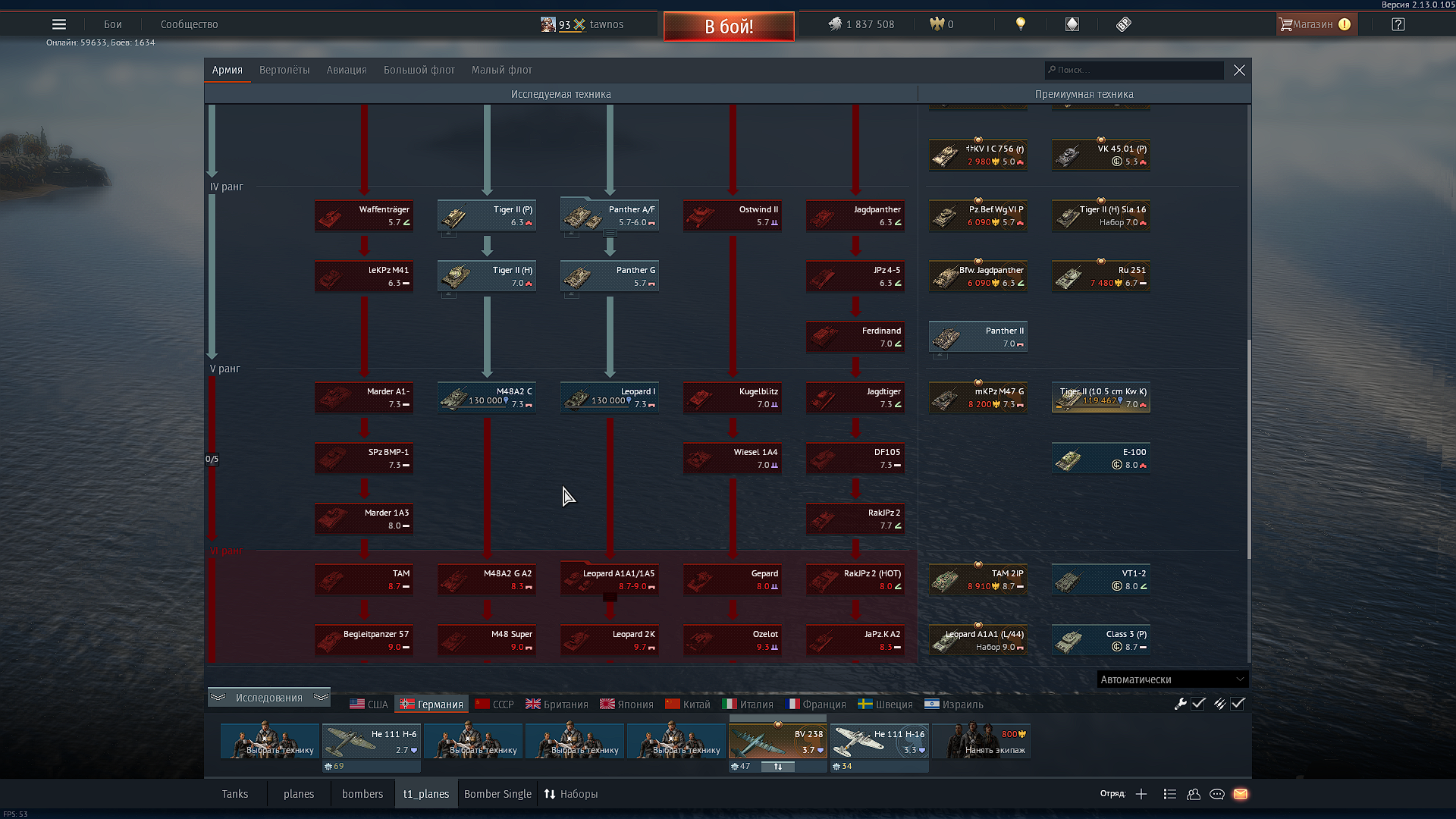Click the wrench auto-repair icon

(x=1180, y=704)
